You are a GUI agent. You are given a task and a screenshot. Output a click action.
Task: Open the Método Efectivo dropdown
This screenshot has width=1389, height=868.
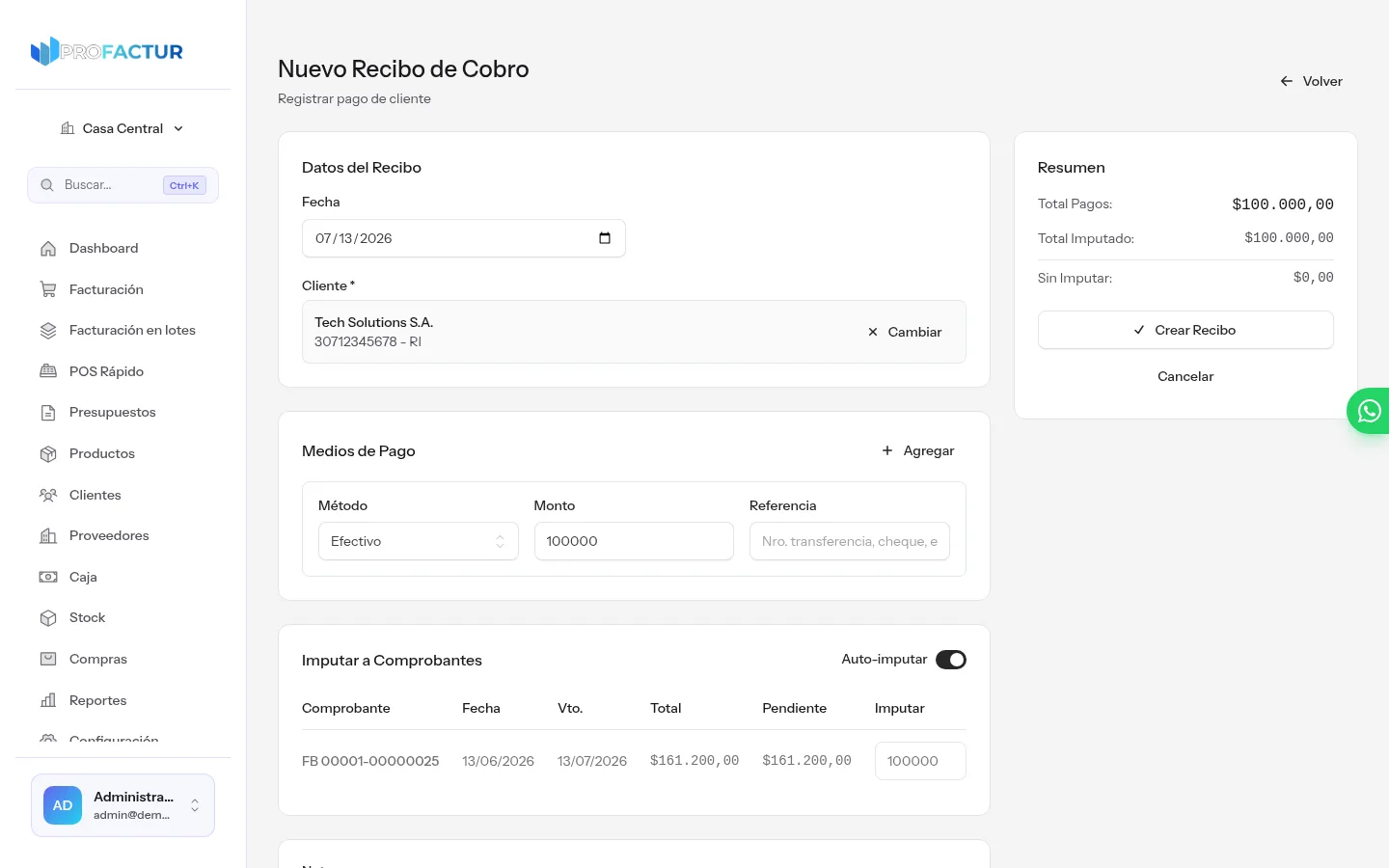click(x=418, y=541)
